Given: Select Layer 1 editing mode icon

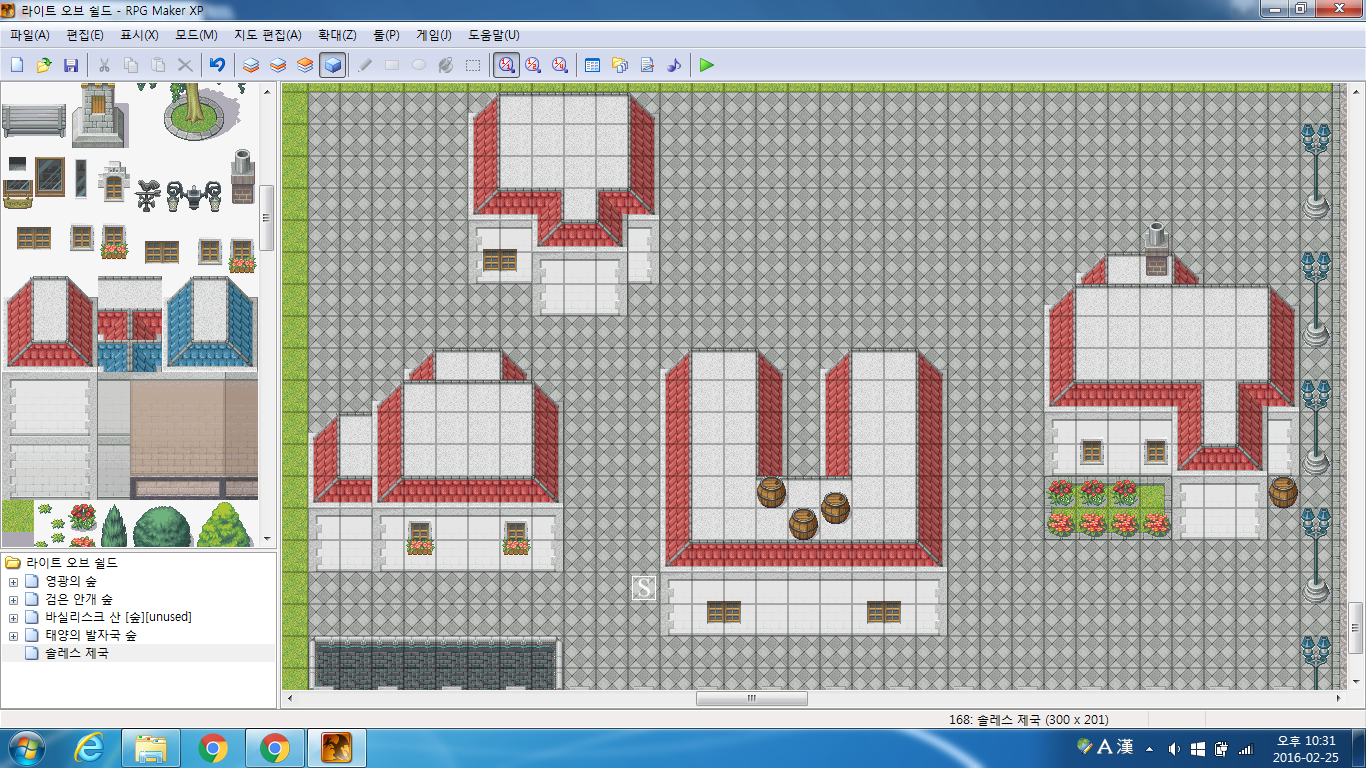Looking at the screenshot, I should point(251,65).
